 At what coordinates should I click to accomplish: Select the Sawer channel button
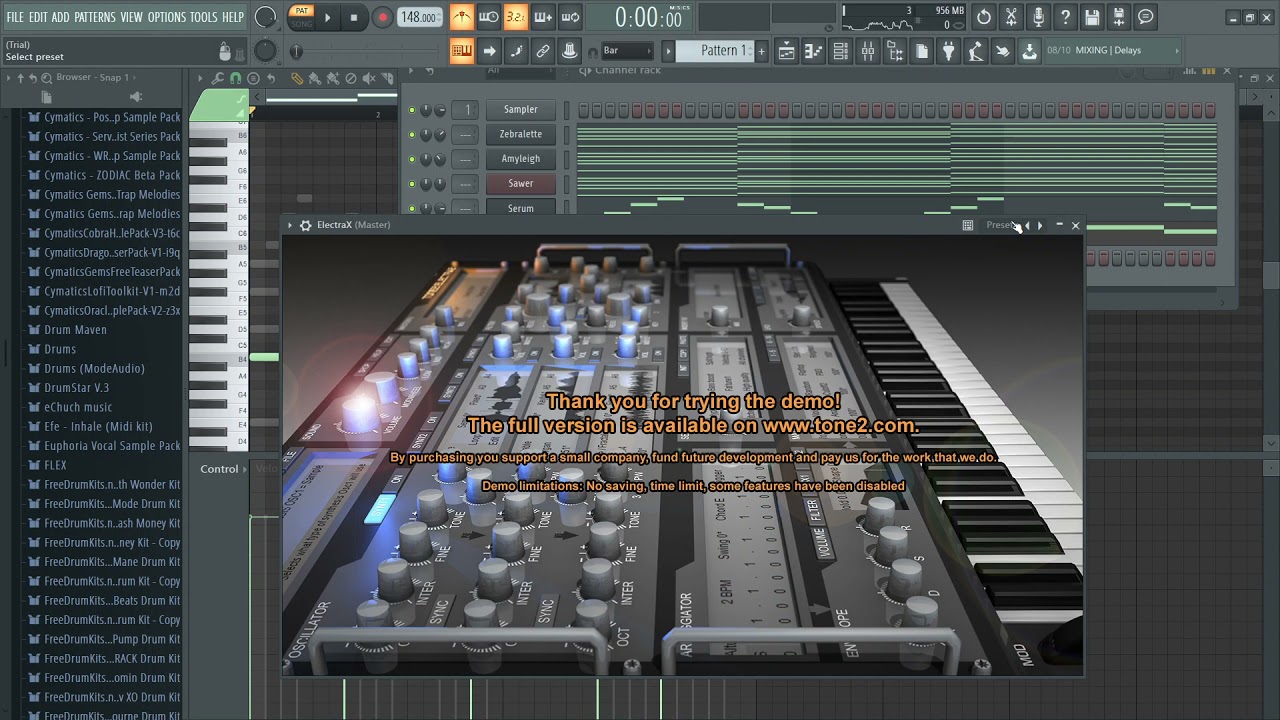(x=521, y=183)
